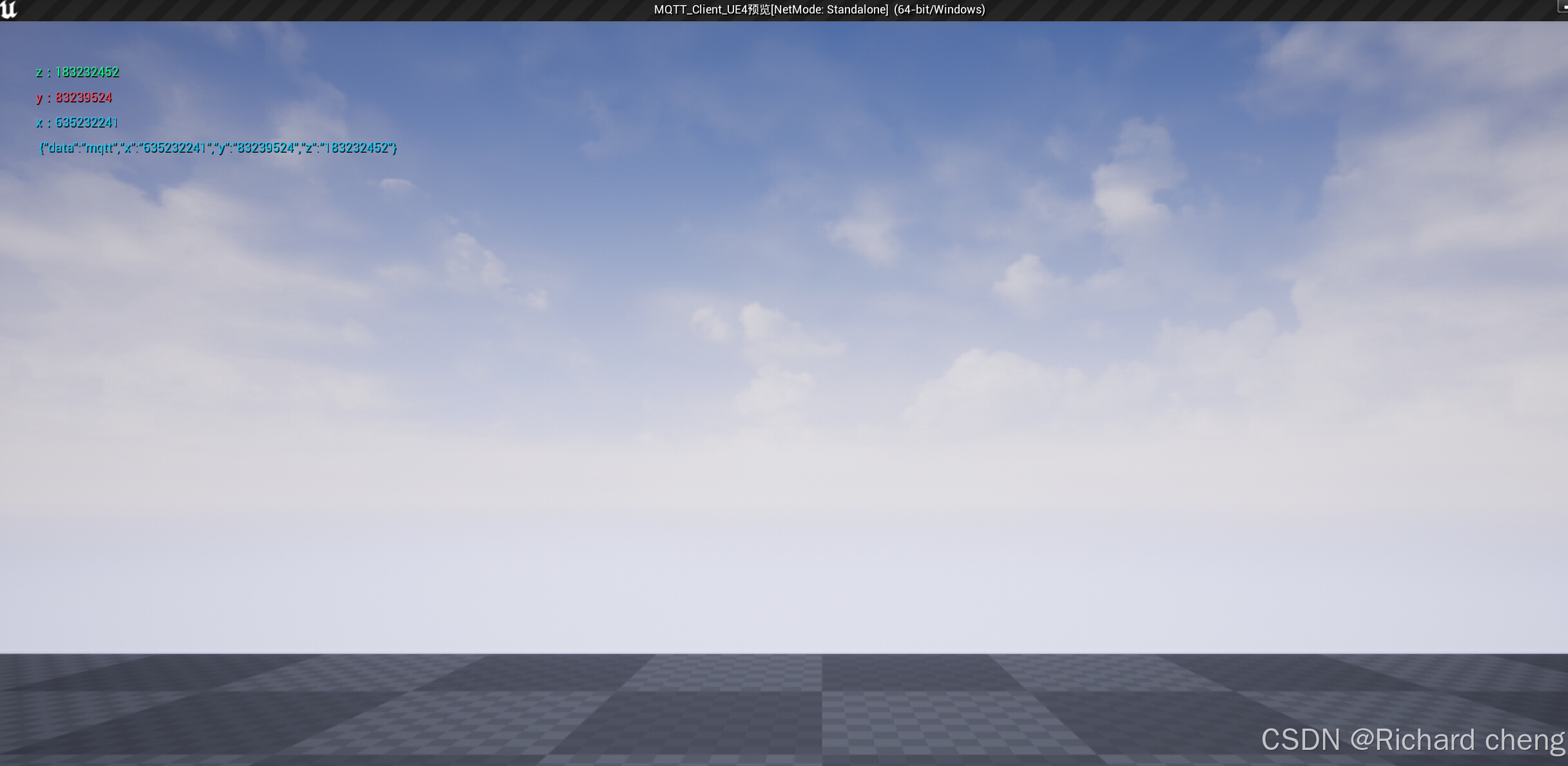Click the "data":"mqtt" part of JSON text

point(80,148)
